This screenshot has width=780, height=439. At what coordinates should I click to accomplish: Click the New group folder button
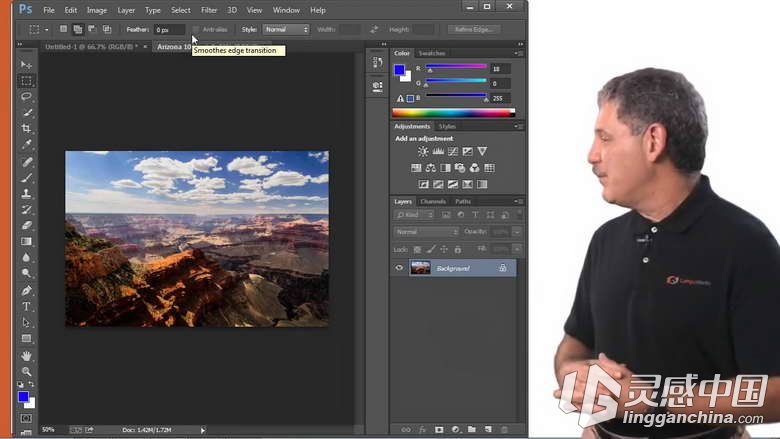472,429
